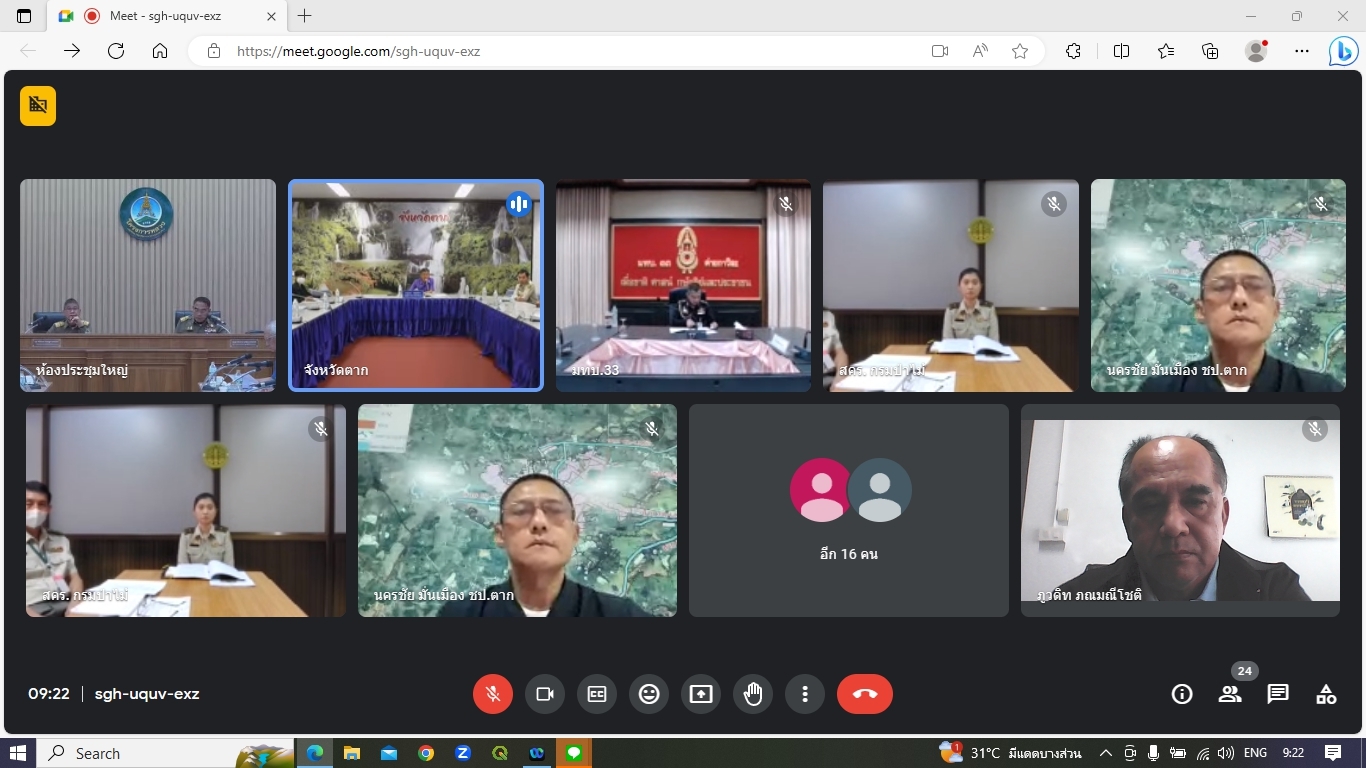Screen dimensions: 1366x768
Task: Open the Mail app from the taskbar
Action: [x=389, y=753]
